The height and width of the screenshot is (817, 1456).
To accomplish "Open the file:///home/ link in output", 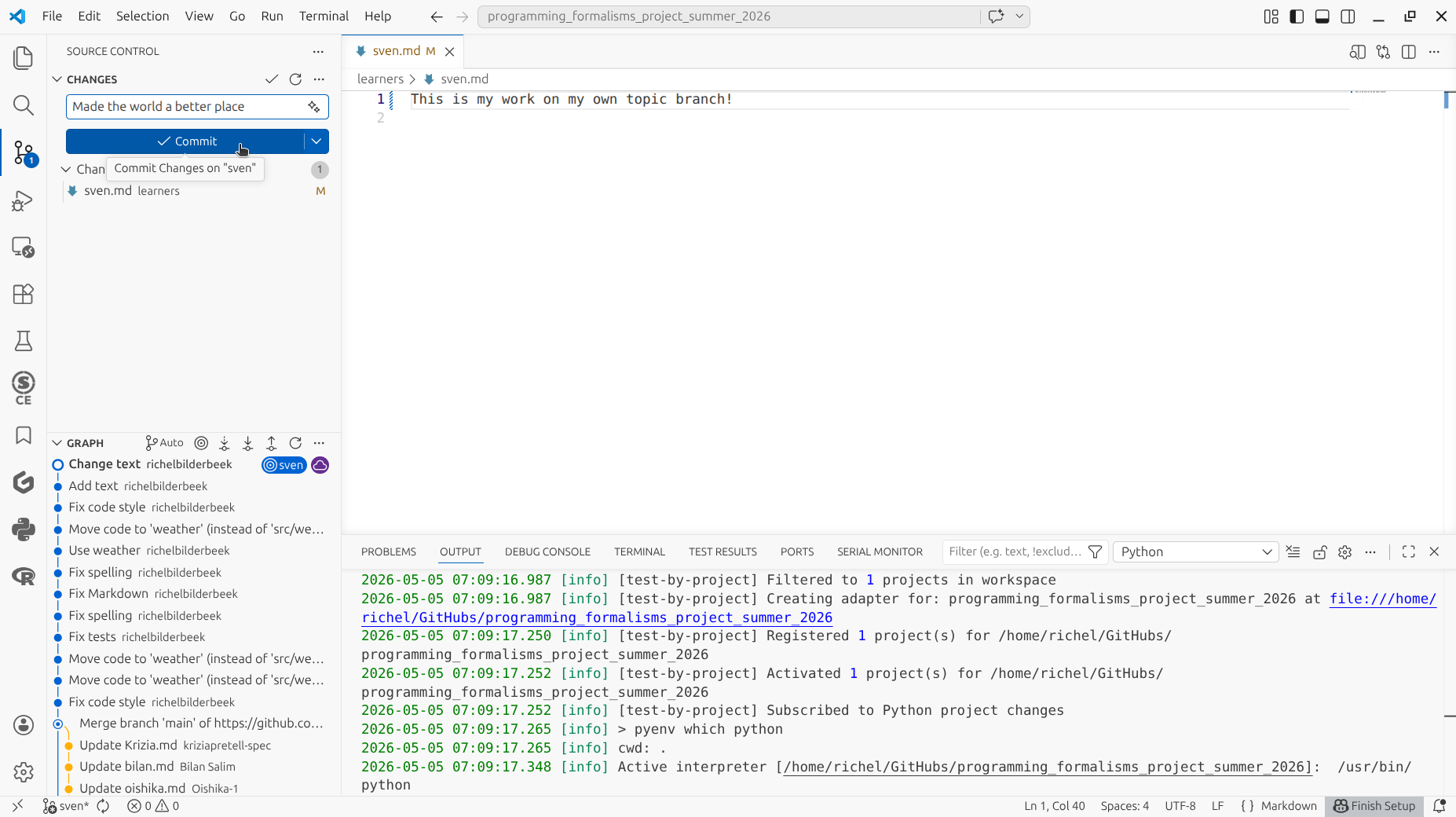I will tap(1383, 599).
